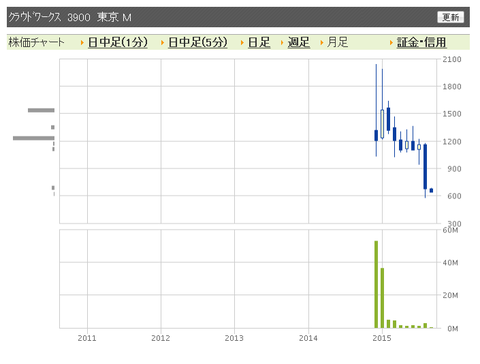
Task: Click the 2013 label on time axis
Action: [234, 338]
